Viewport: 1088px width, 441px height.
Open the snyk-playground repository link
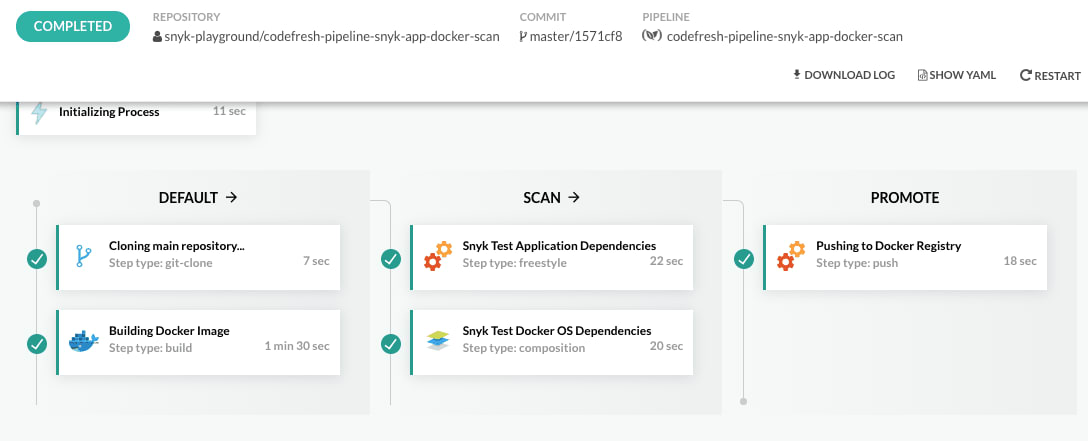pos(332,37)
